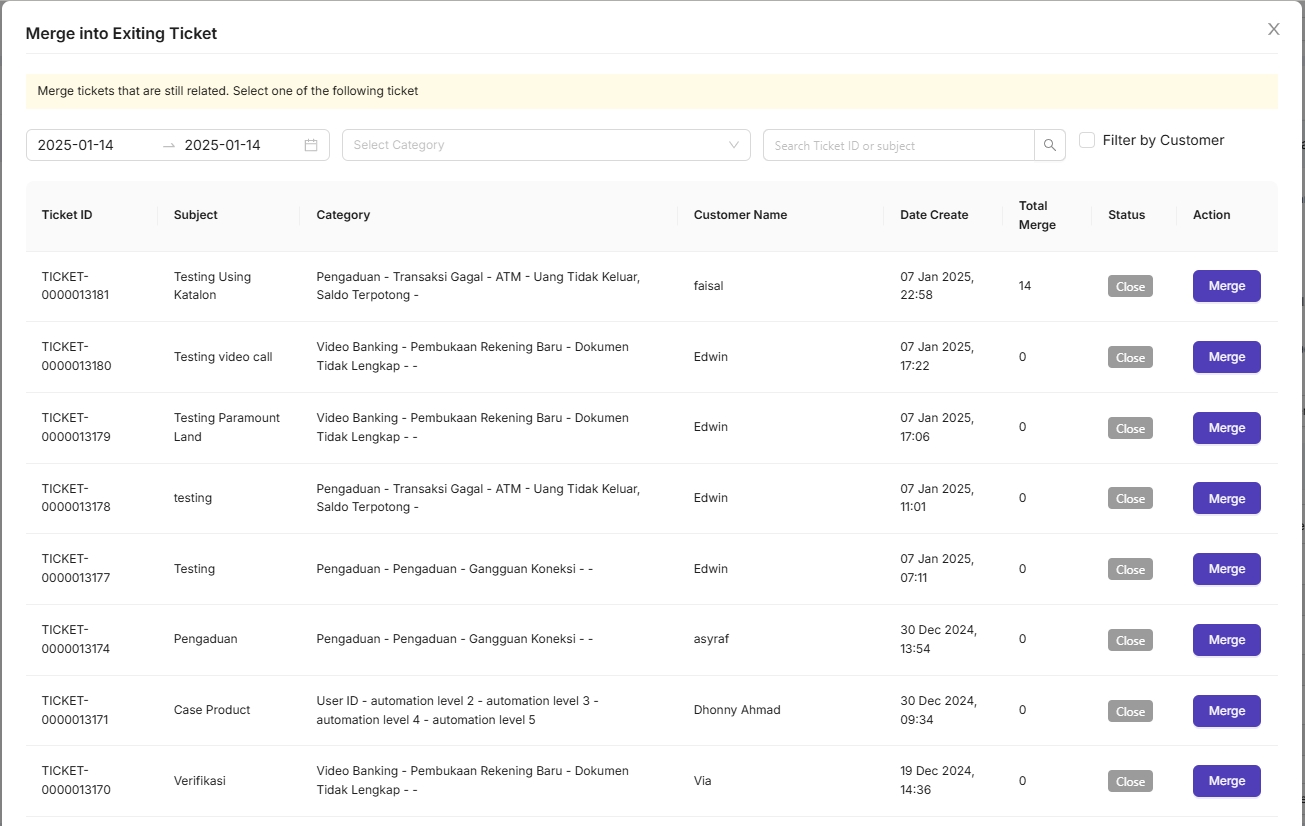Close the Merge into Exiting Ticket dialog

1273,29
